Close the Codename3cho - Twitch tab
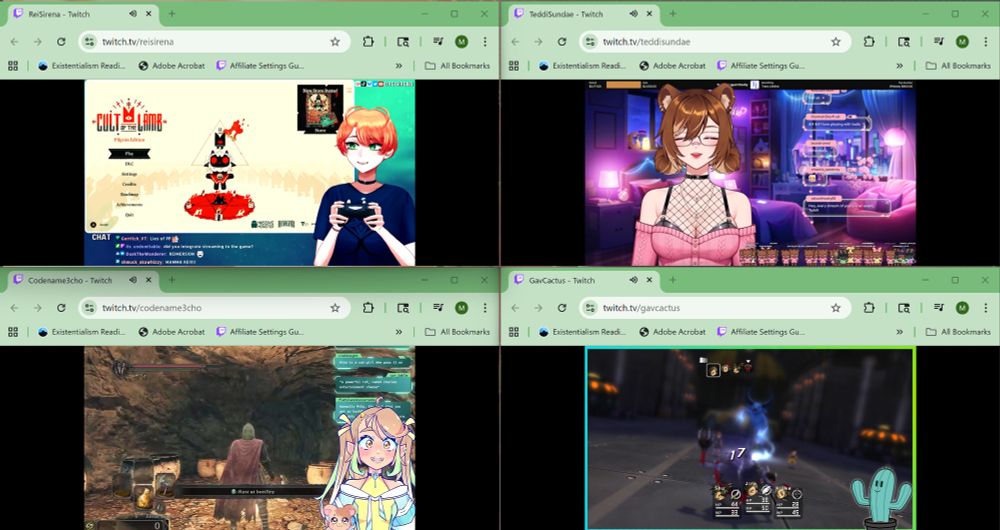This screenshot has width=1000, height=530. [149, 279]
